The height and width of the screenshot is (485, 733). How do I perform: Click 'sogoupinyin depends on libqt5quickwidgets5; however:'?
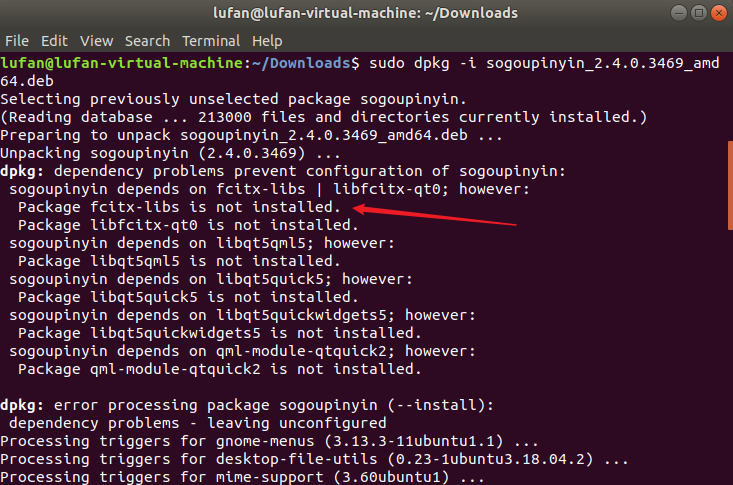[242, 315]
